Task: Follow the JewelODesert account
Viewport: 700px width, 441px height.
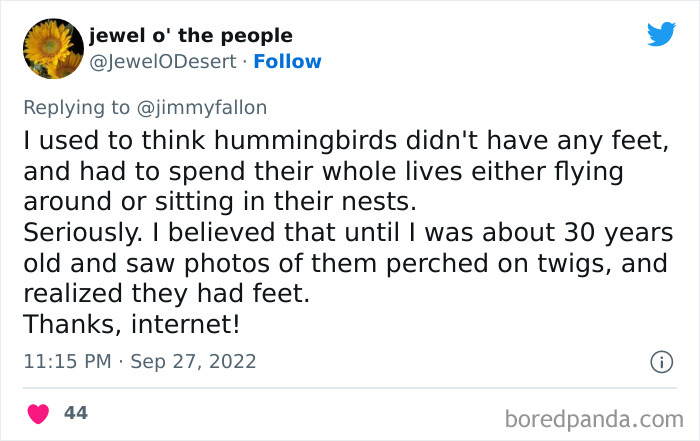Action: coord(287,61)
